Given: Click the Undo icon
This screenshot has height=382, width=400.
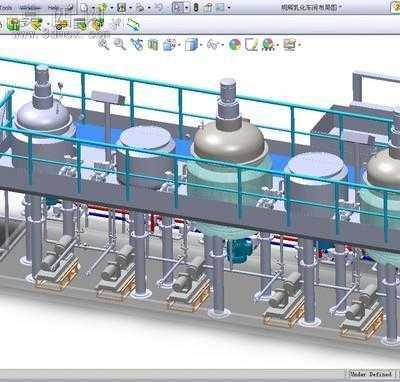Looking at the screenshot, I should pos(159,7).
